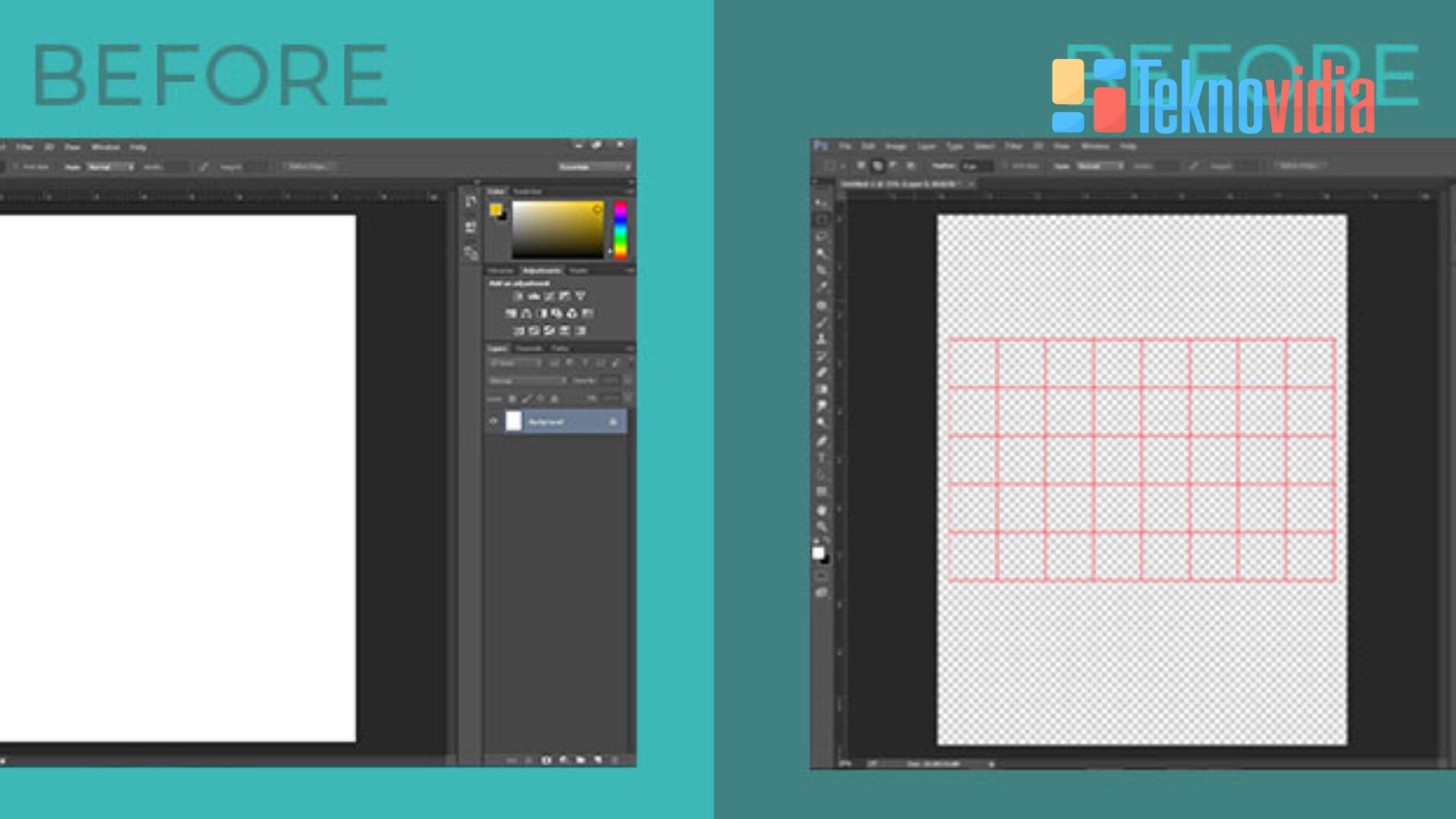Switch to the Channels tab

531,349
